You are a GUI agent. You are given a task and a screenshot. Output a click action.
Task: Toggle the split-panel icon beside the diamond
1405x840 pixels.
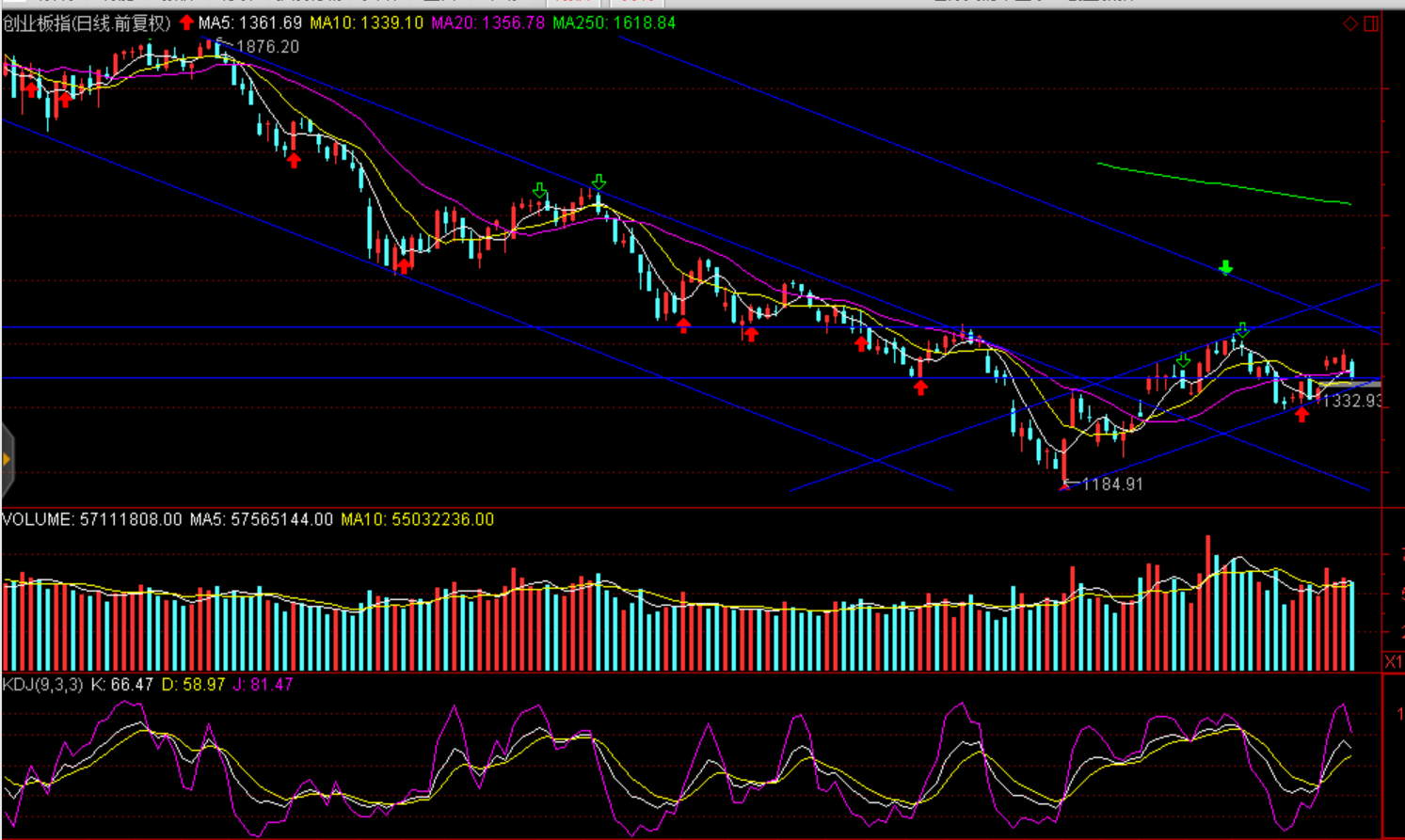tap(1371, 24)
